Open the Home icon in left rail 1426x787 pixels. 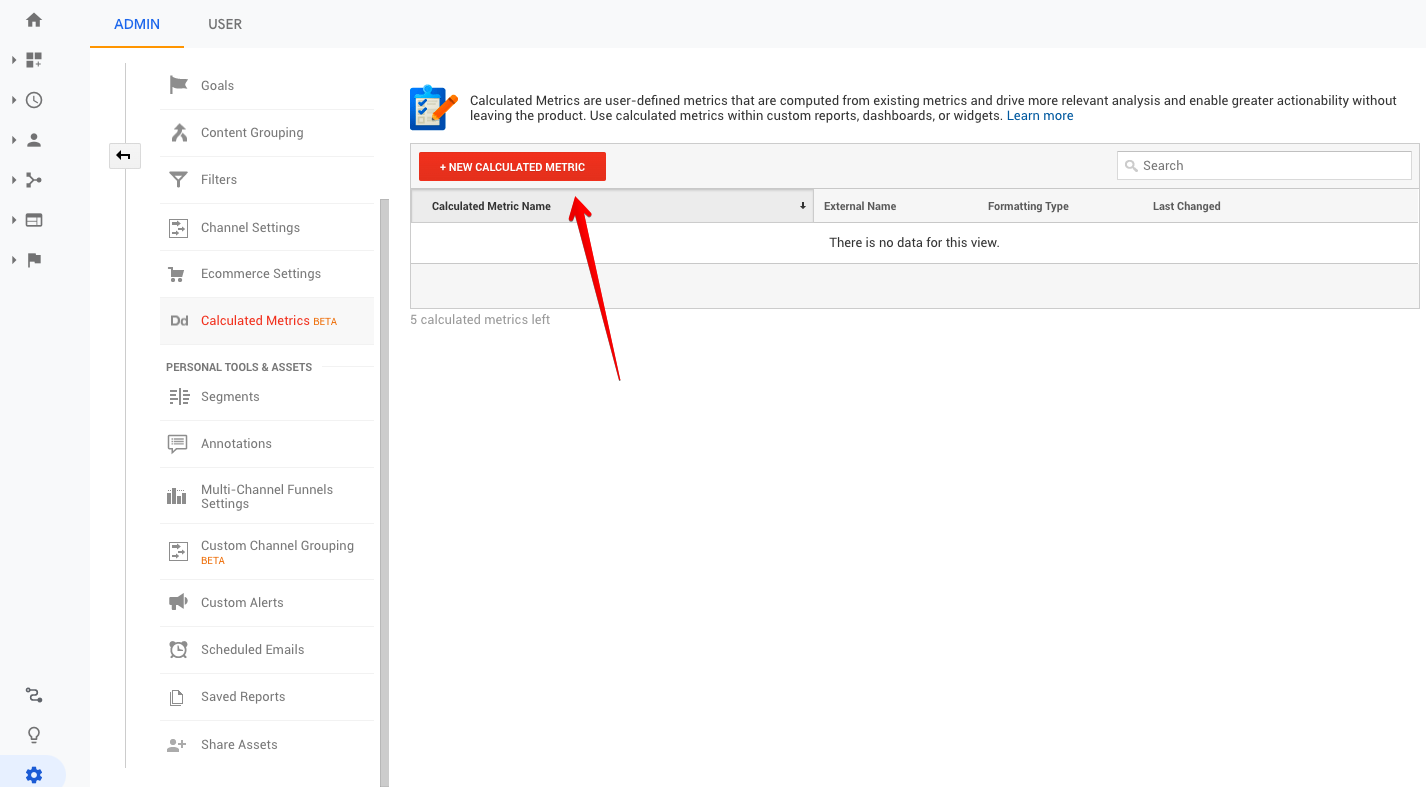coord(34,20)
